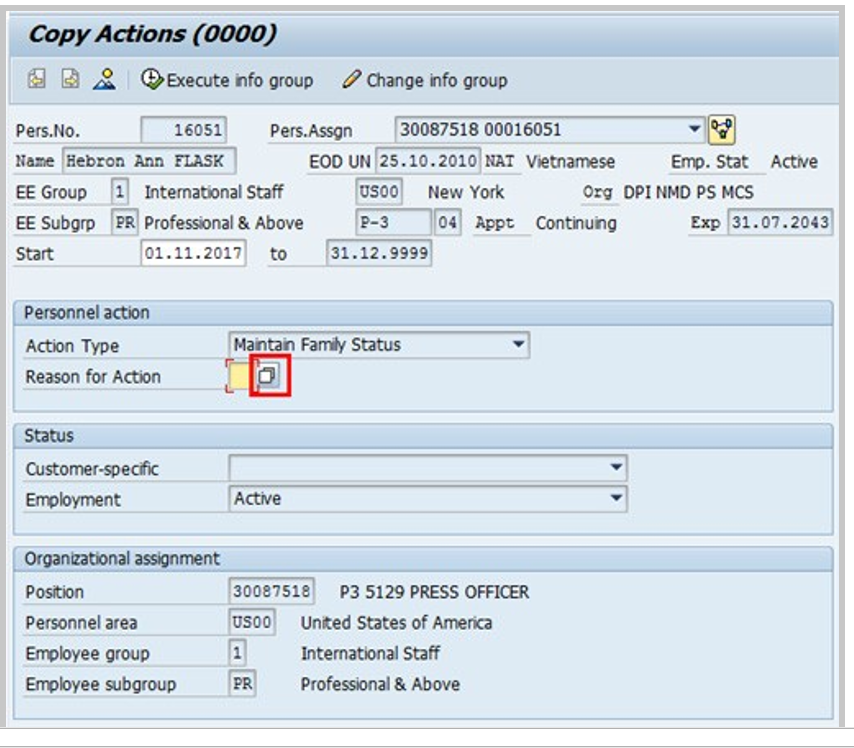This screenshot has height=748, width=854.
Task: Click the Copy Actions (0000) title
Action: [152, 34]
